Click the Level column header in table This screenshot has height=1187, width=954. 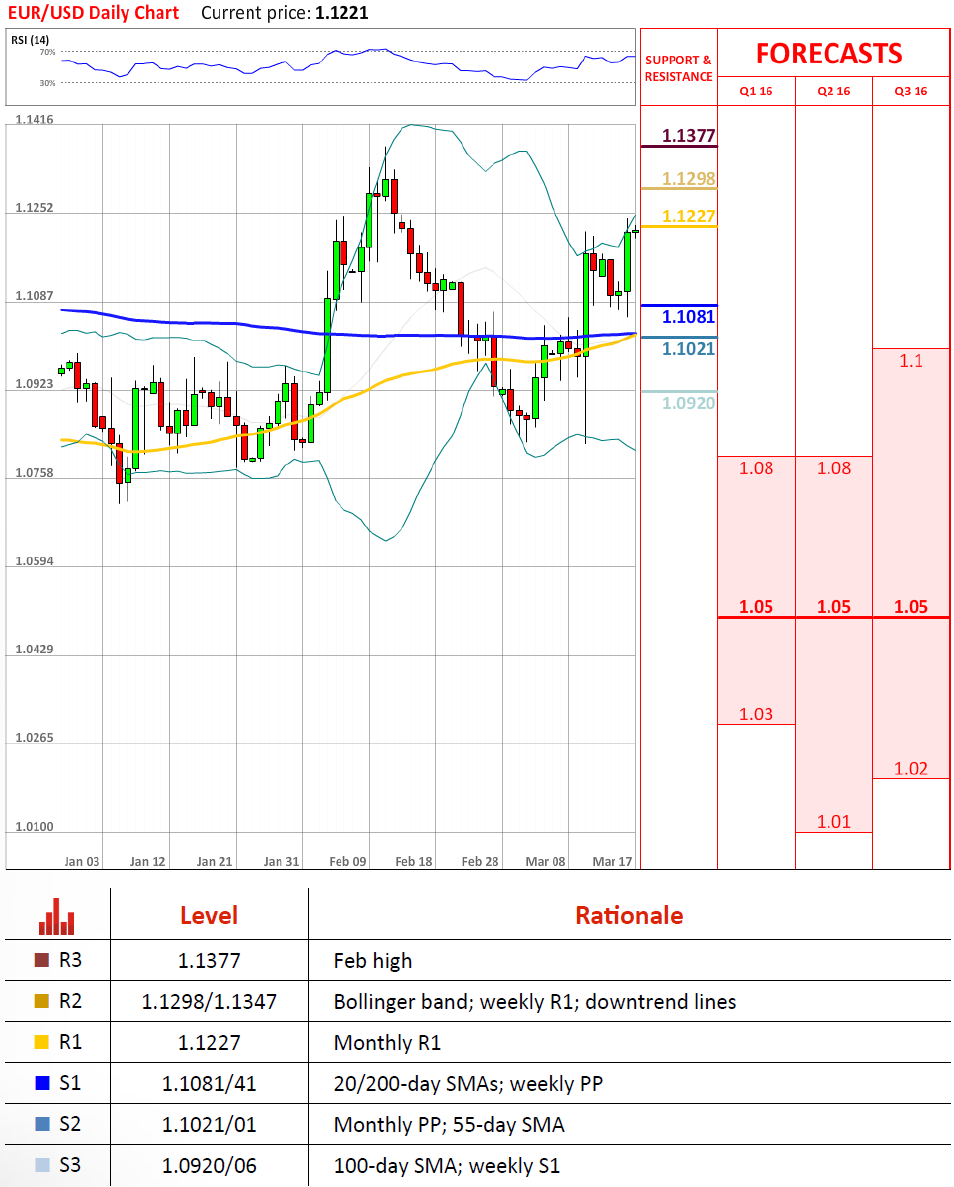point(209,915)
